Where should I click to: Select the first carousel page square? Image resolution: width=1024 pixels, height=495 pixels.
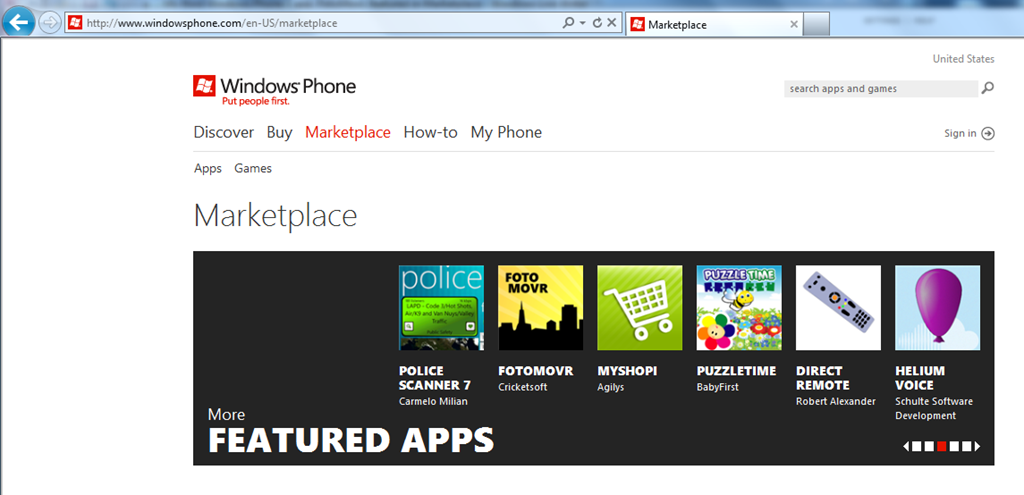(916, 446)
